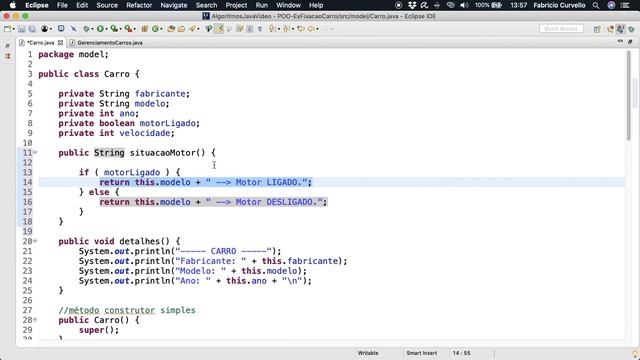Click the Coverage launch icon
Screen dimensions: 640x360
(114, 29)
